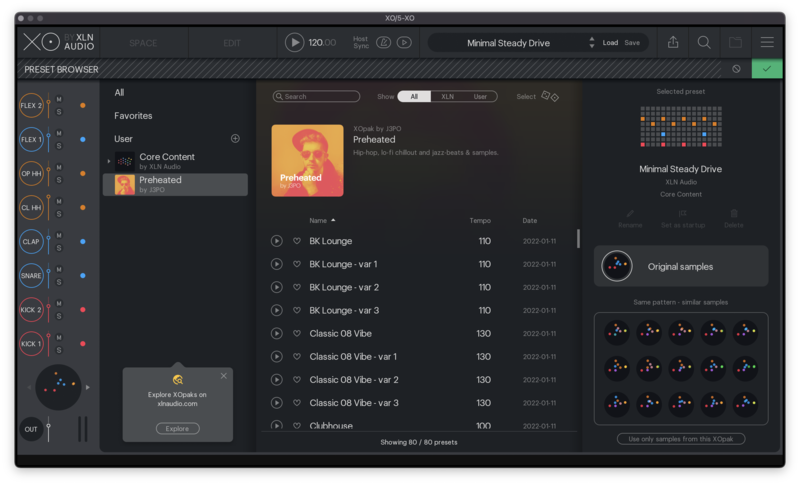Open the Preheated pack cover thumbnail
800x485 pixels.
point(307,161)
